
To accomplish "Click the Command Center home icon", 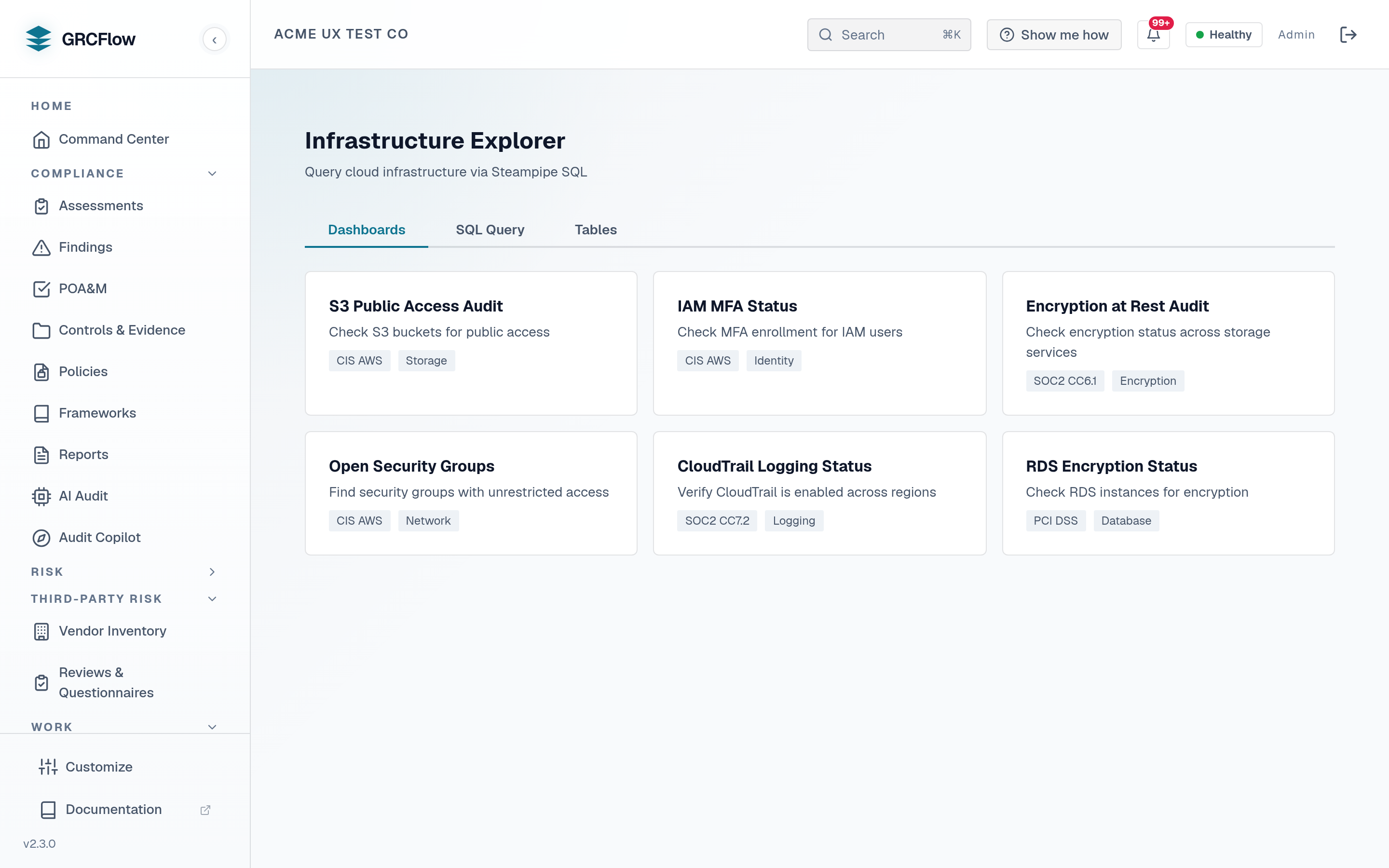I will click(x=41, y=139).
